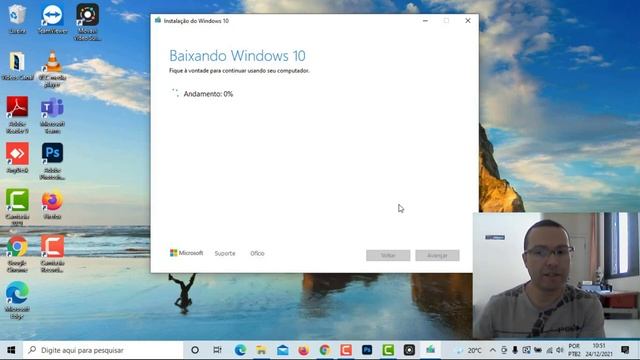Image resolution: width=640 pixels, height=360 pixels.
Task: Switch to Photoshop on the taskbar
Action: (367, 350)
